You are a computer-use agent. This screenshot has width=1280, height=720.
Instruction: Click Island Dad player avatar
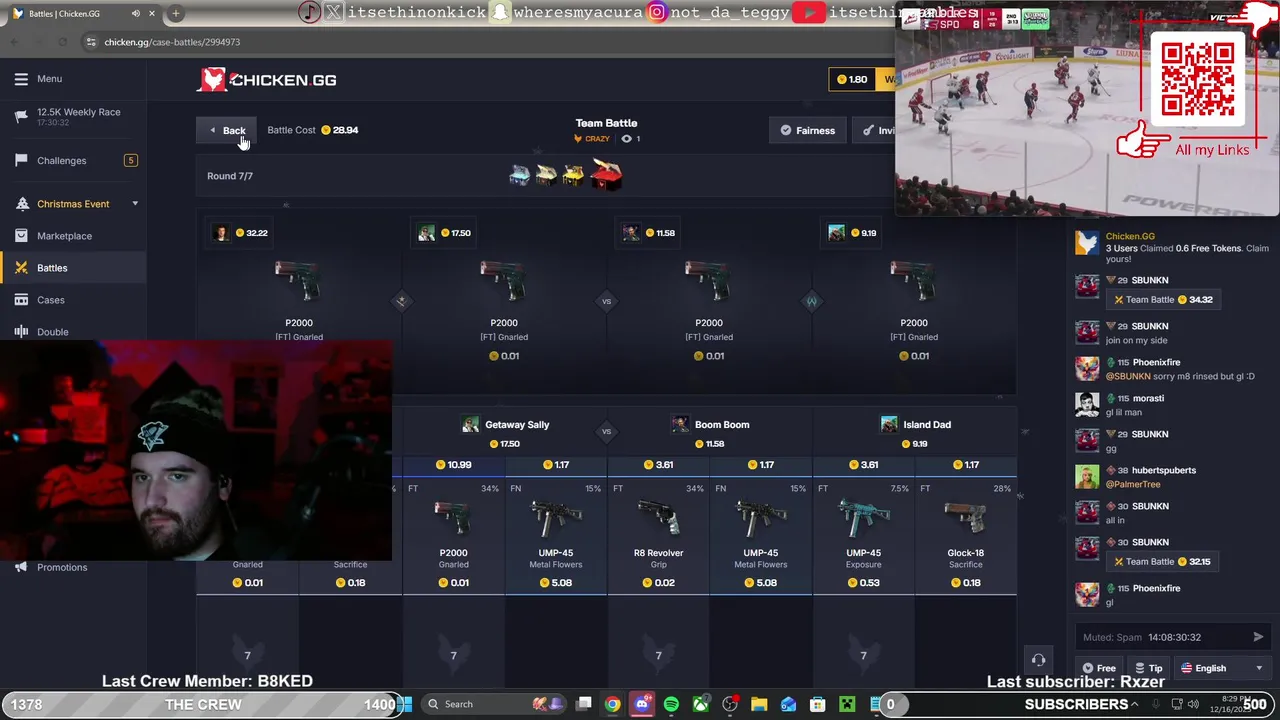(889, 425)
